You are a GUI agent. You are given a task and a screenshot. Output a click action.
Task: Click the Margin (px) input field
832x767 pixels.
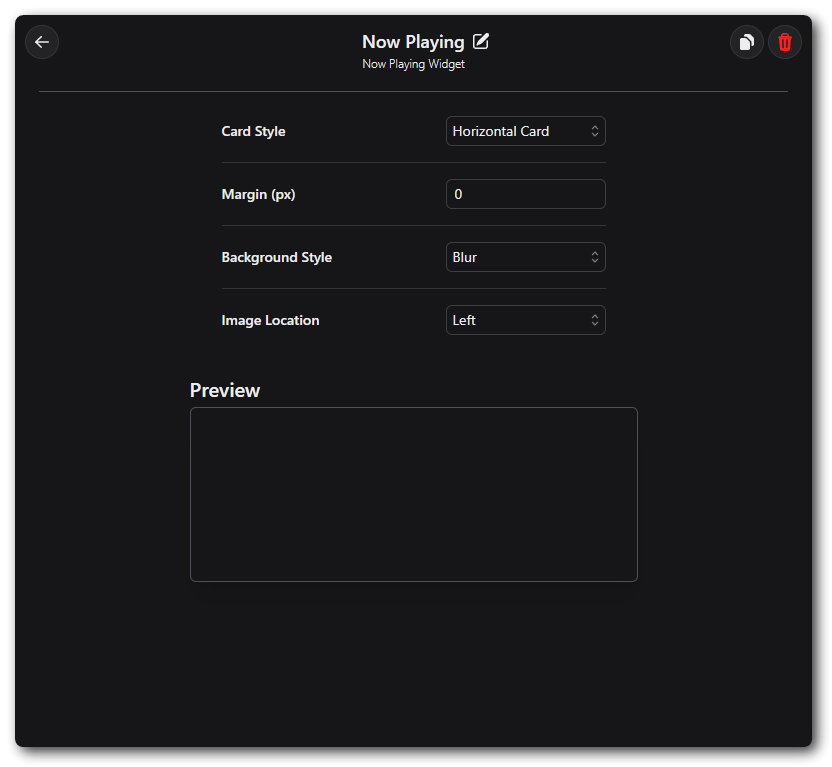point(525,194)
